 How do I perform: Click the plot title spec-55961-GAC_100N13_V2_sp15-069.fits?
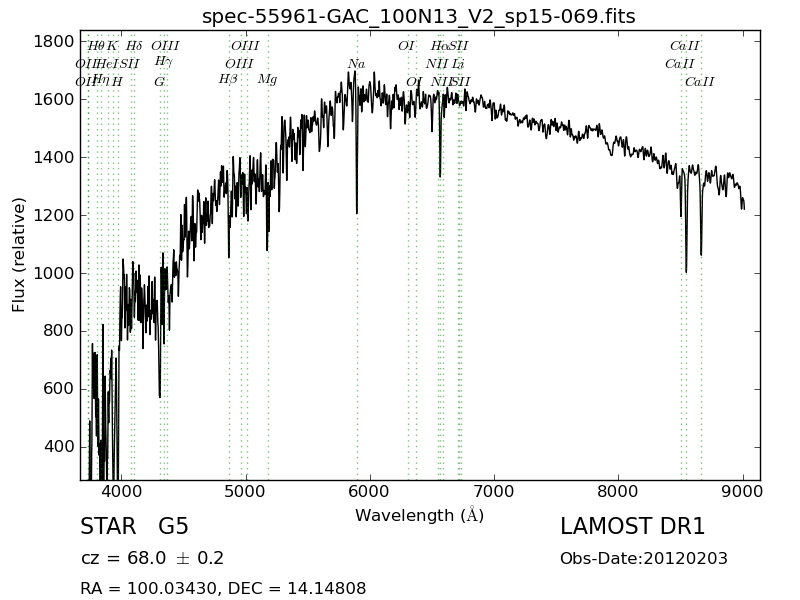(418, 16)
